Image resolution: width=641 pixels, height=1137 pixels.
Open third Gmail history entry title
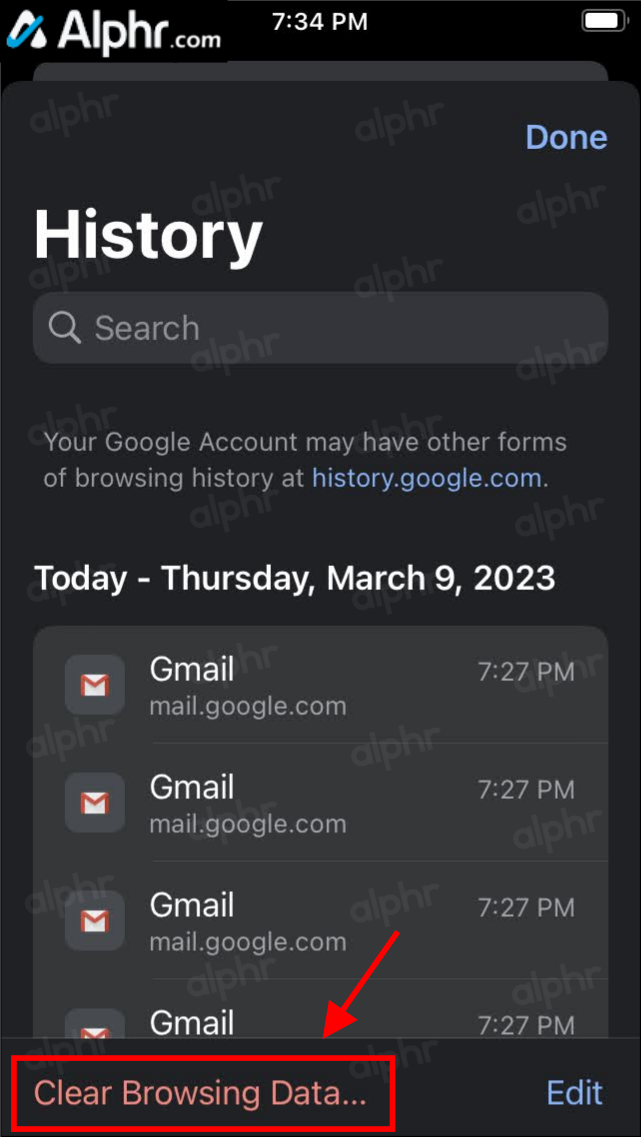[x=191, y=906]
